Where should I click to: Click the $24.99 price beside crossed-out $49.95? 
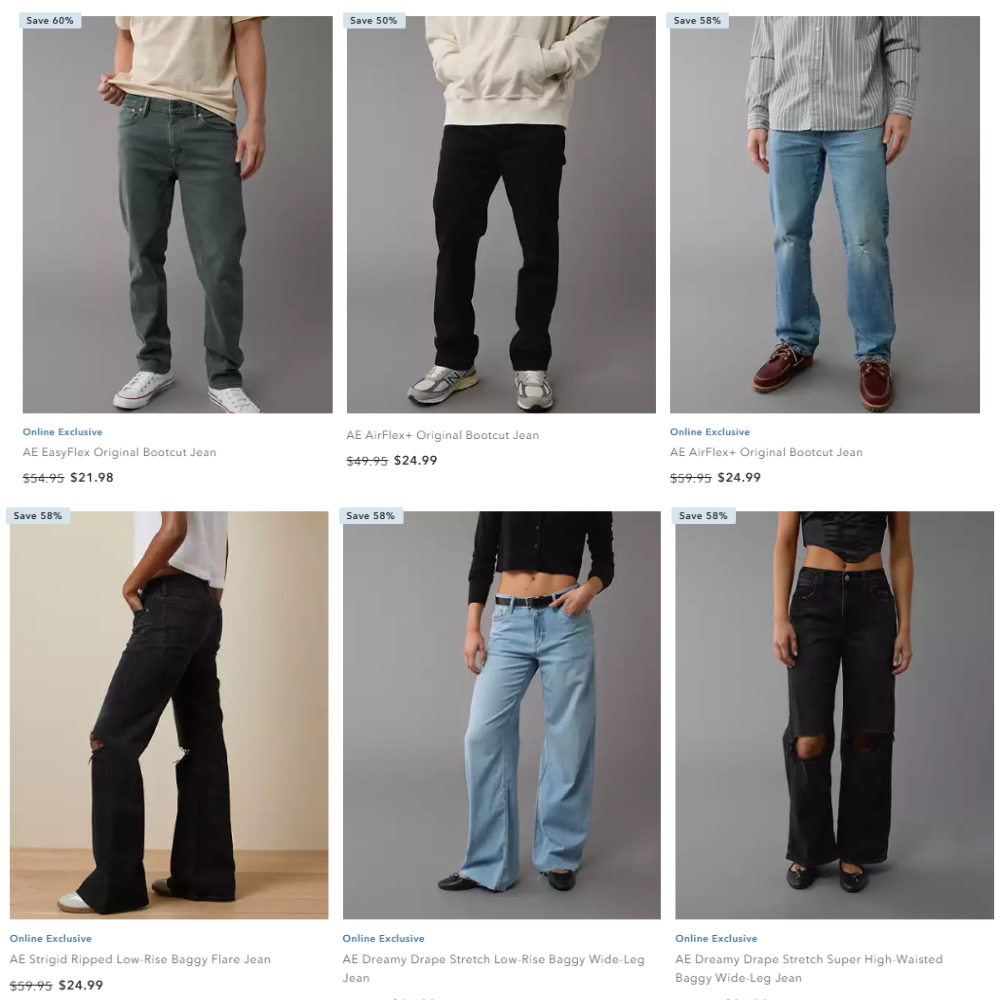coord(416,460)
